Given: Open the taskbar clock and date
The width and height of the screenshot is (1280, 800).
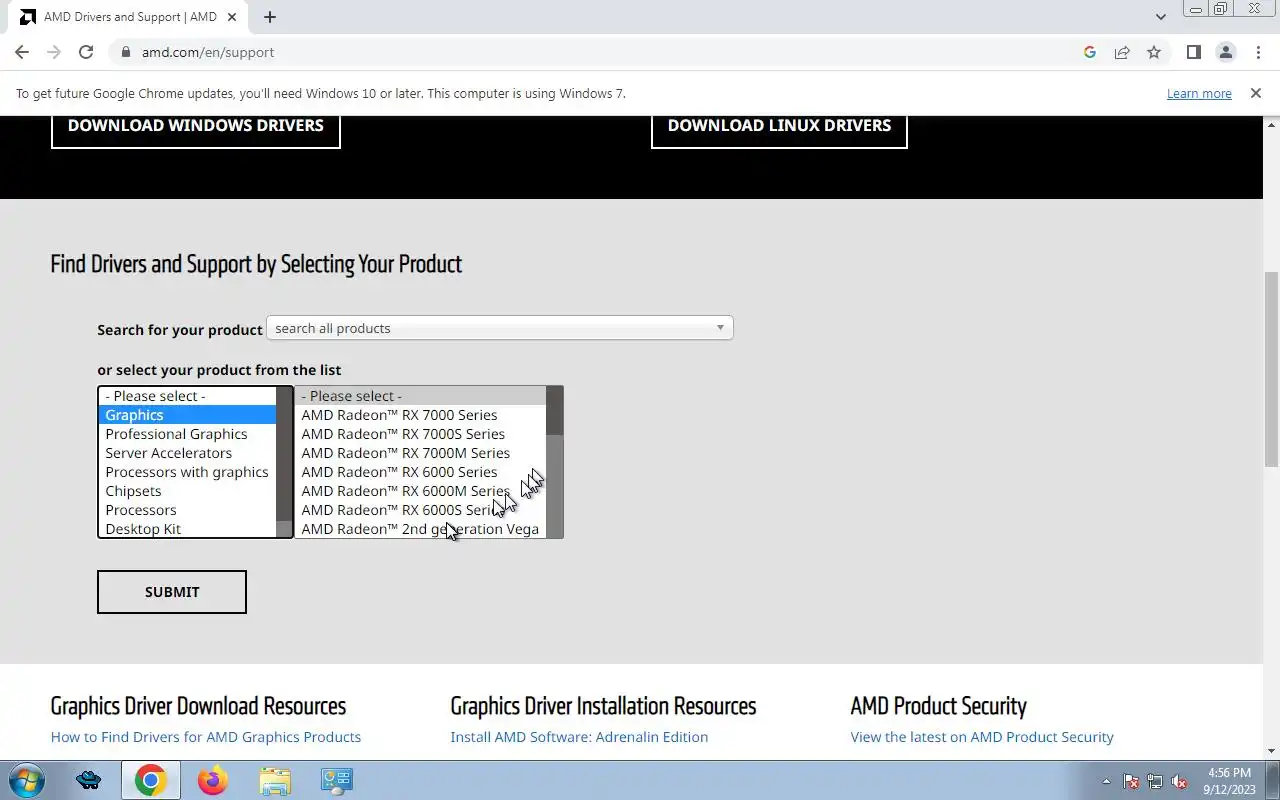Looking at the screenshot, I should click(1229, 781).
